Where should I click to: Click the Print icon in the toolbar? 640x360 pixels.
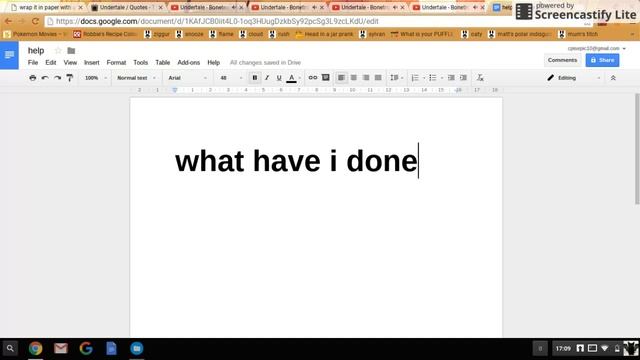pyautogui.click(x=33, y=78)
